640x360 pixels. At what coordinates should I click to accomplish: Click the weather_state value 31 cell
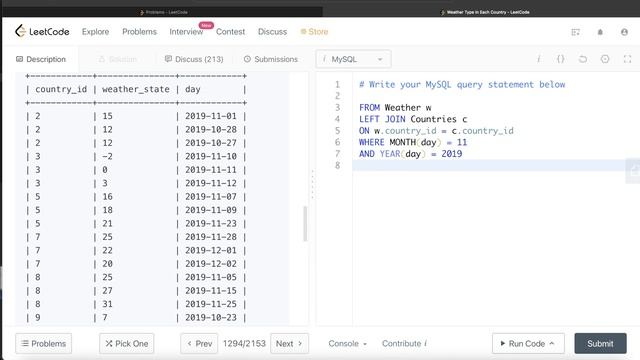(107, 304)
